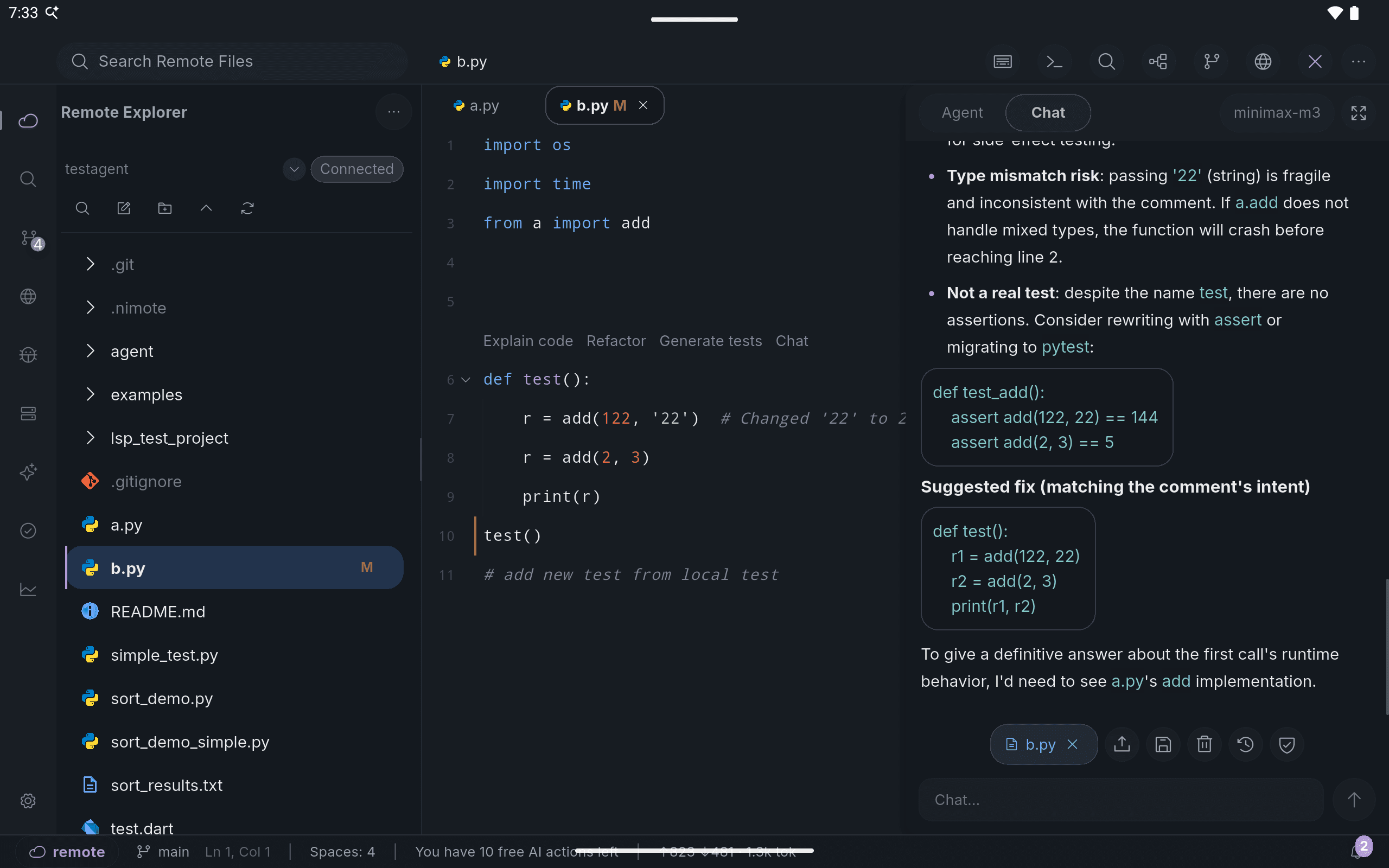Send chat message with arrow button
Image resolution: width=1389 pixels, height=868 pixels.
coord(1353,800)
